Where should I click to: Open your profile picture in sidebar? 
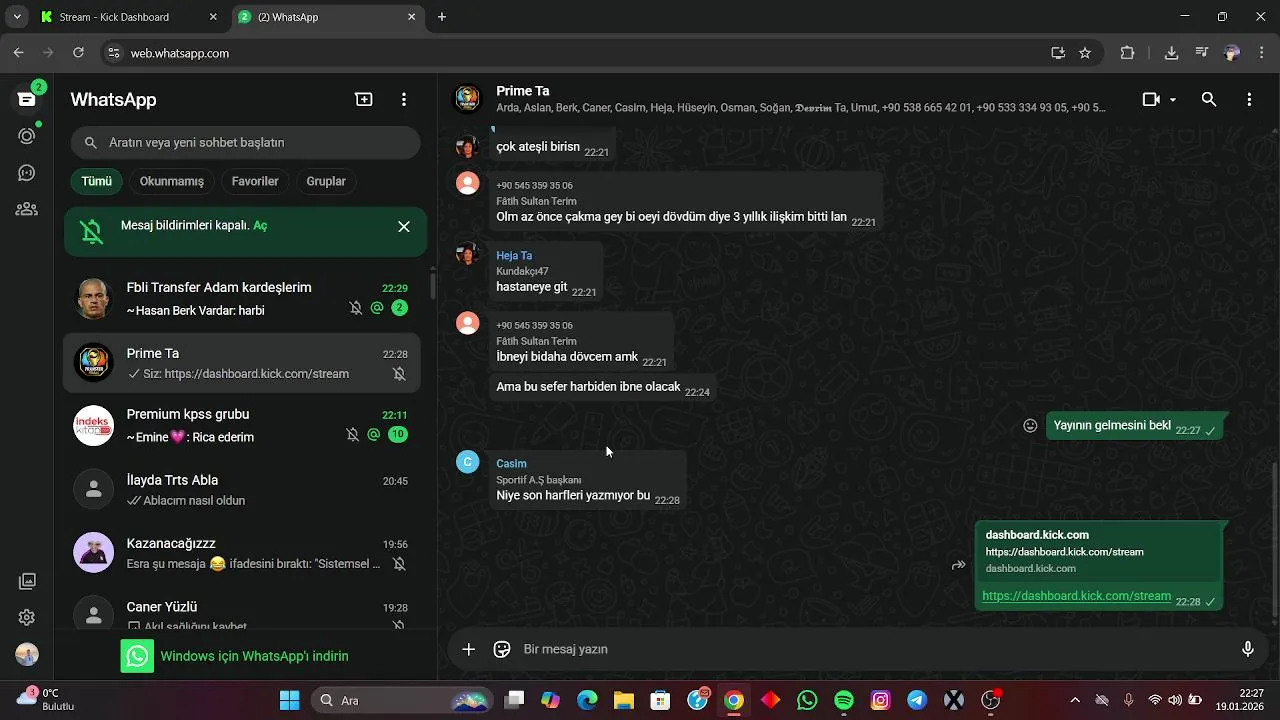[27, 654]
